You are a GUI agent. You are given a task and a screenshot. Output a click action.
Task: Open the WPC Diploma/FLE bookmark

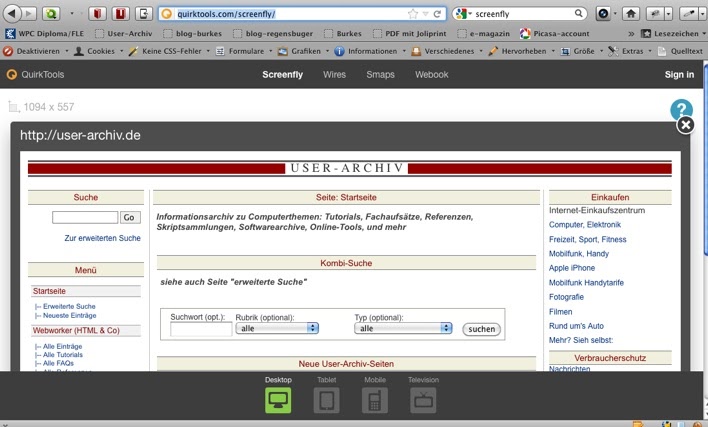click(44, 33)
